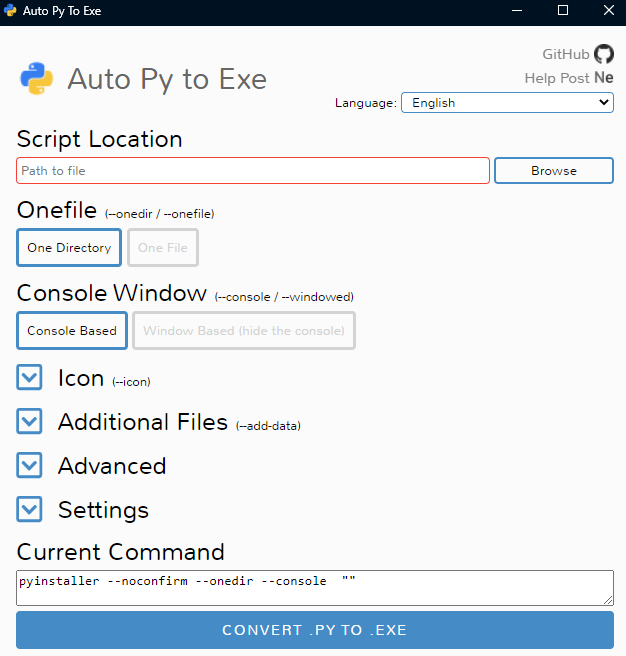This screenshot has width=626, height=656.
Task: Click the (--onedir / --onefile) hint text
Action: tap(159, 214)
